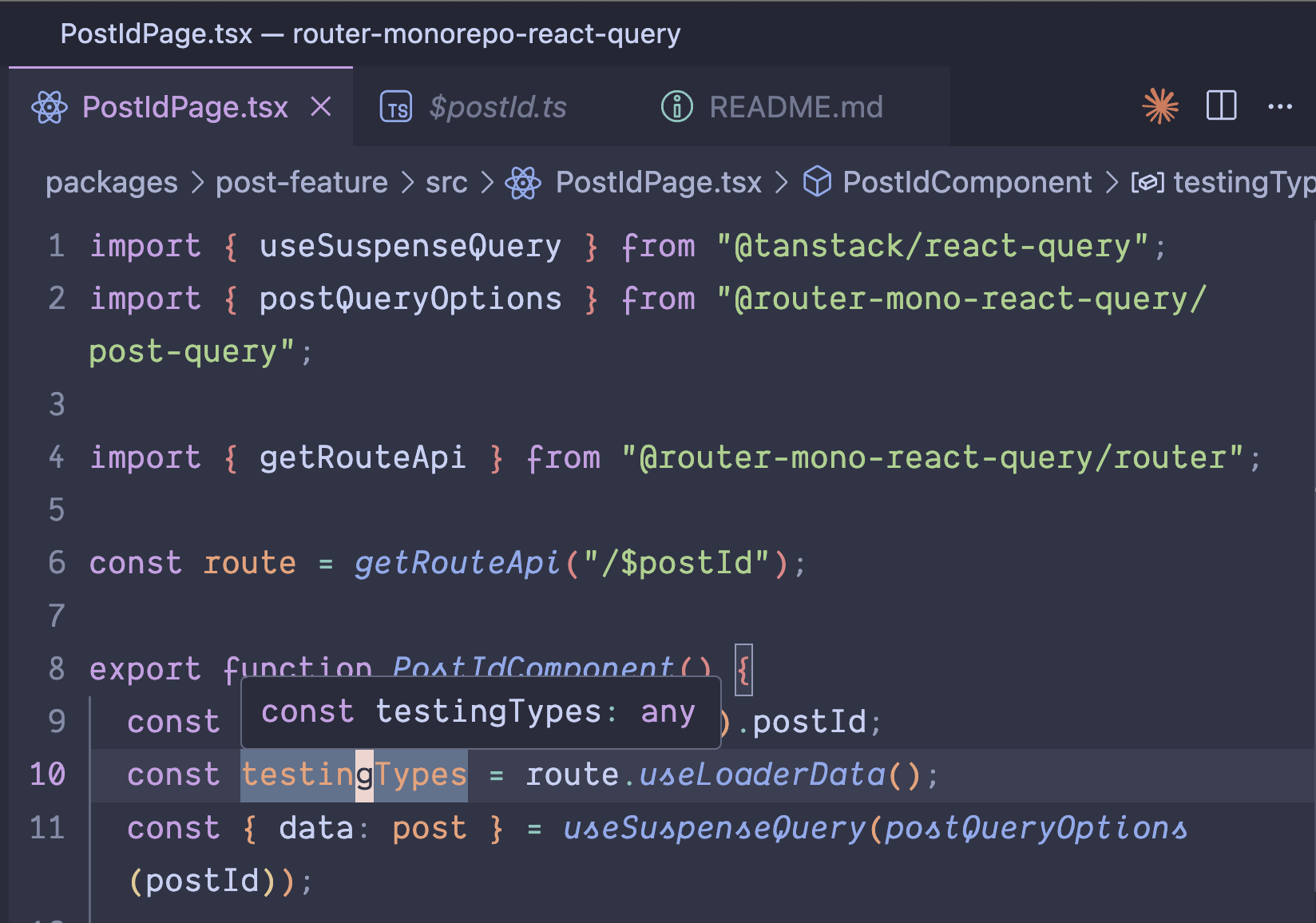The image size is (1316, 923).
Task: Close the PostIdPage.tsx editor tab
Action: (321, 106)
